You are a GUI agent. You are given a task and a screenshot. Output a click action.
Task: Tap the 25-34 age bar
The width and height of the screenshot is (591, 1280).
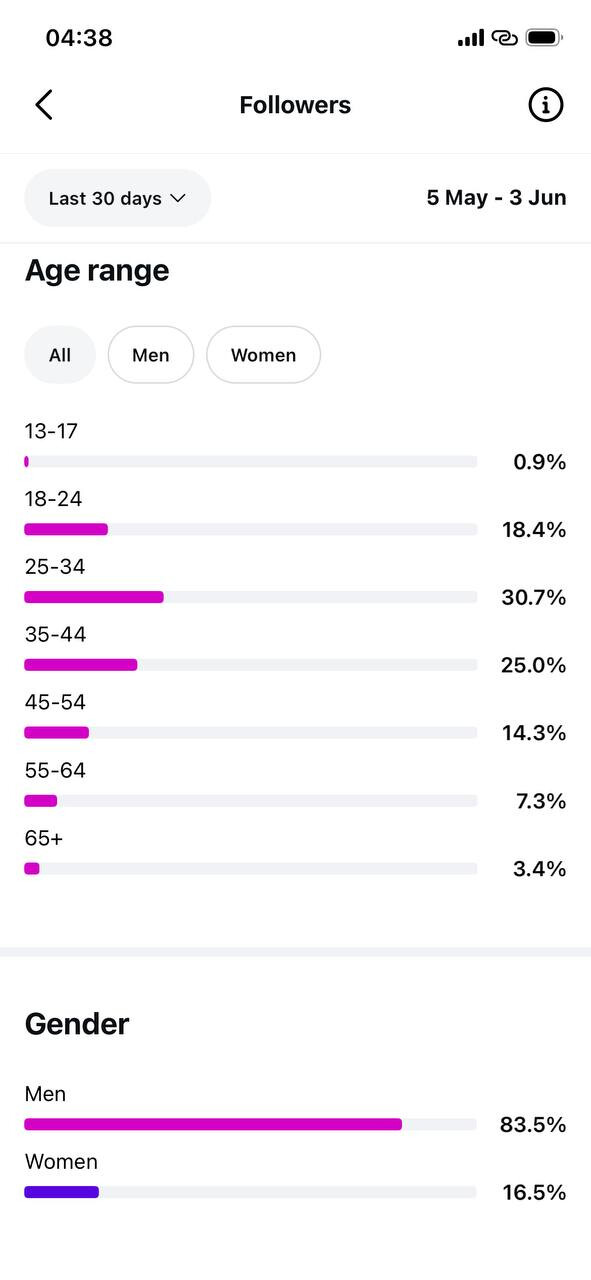click(250, 597)
